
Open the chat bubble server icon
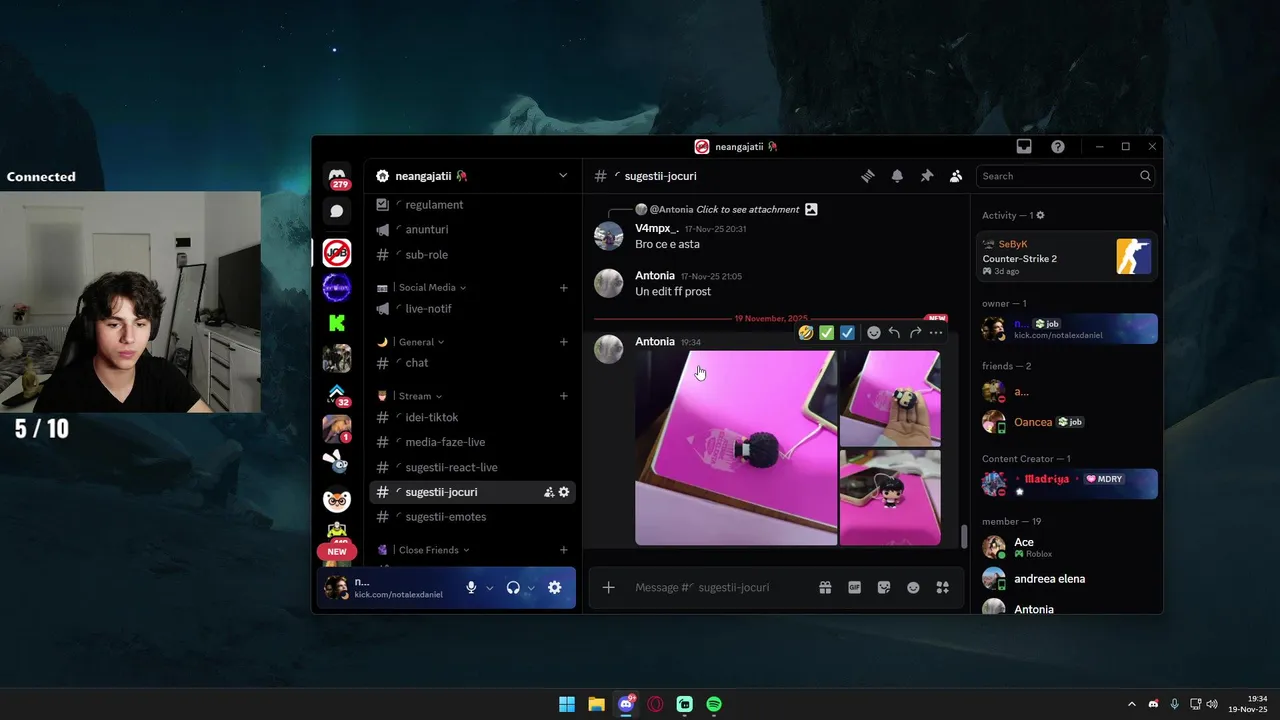[x=337, y=211]
